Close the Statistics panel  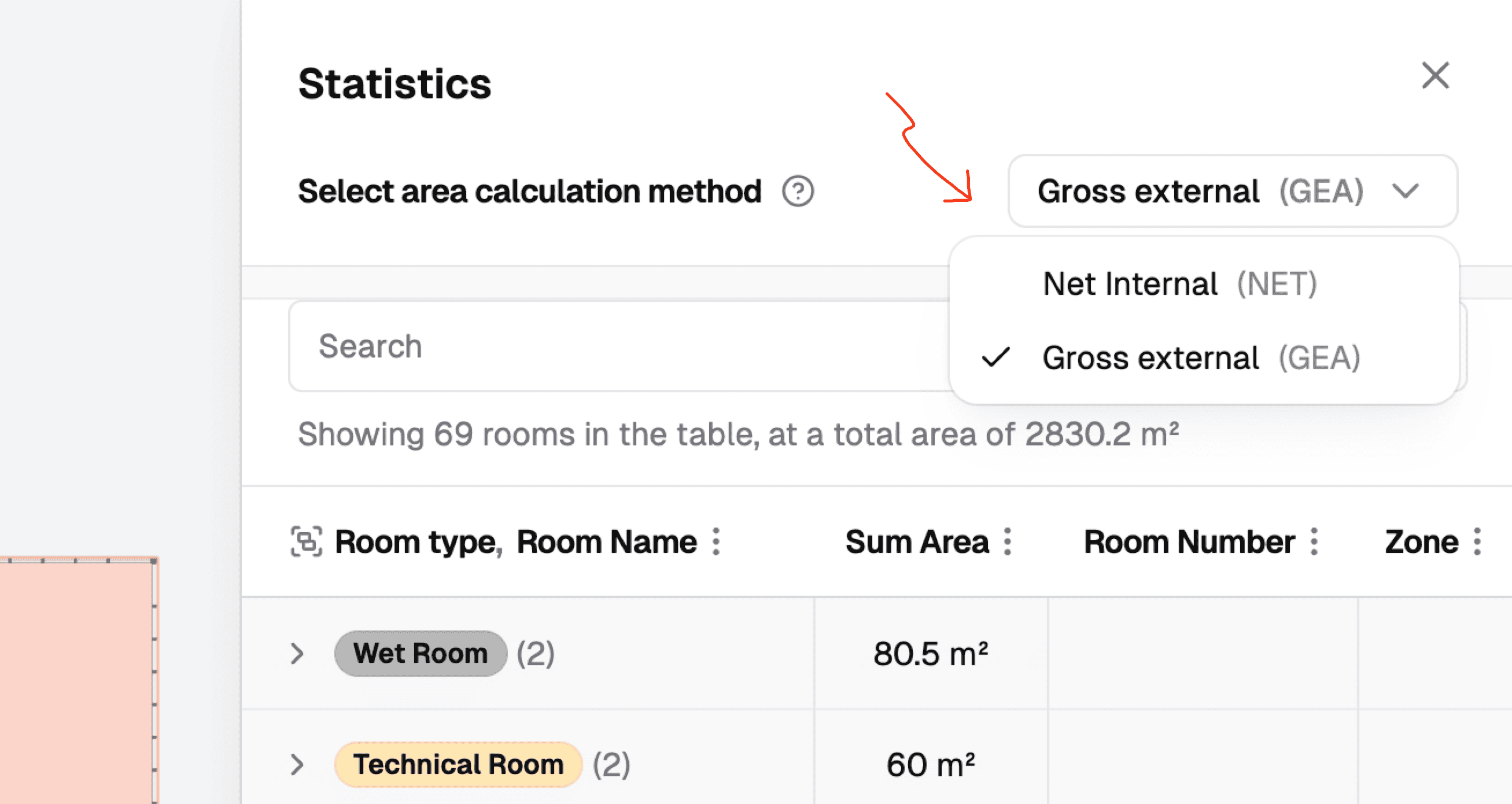pyautogui.click(x=1435, y=76)
